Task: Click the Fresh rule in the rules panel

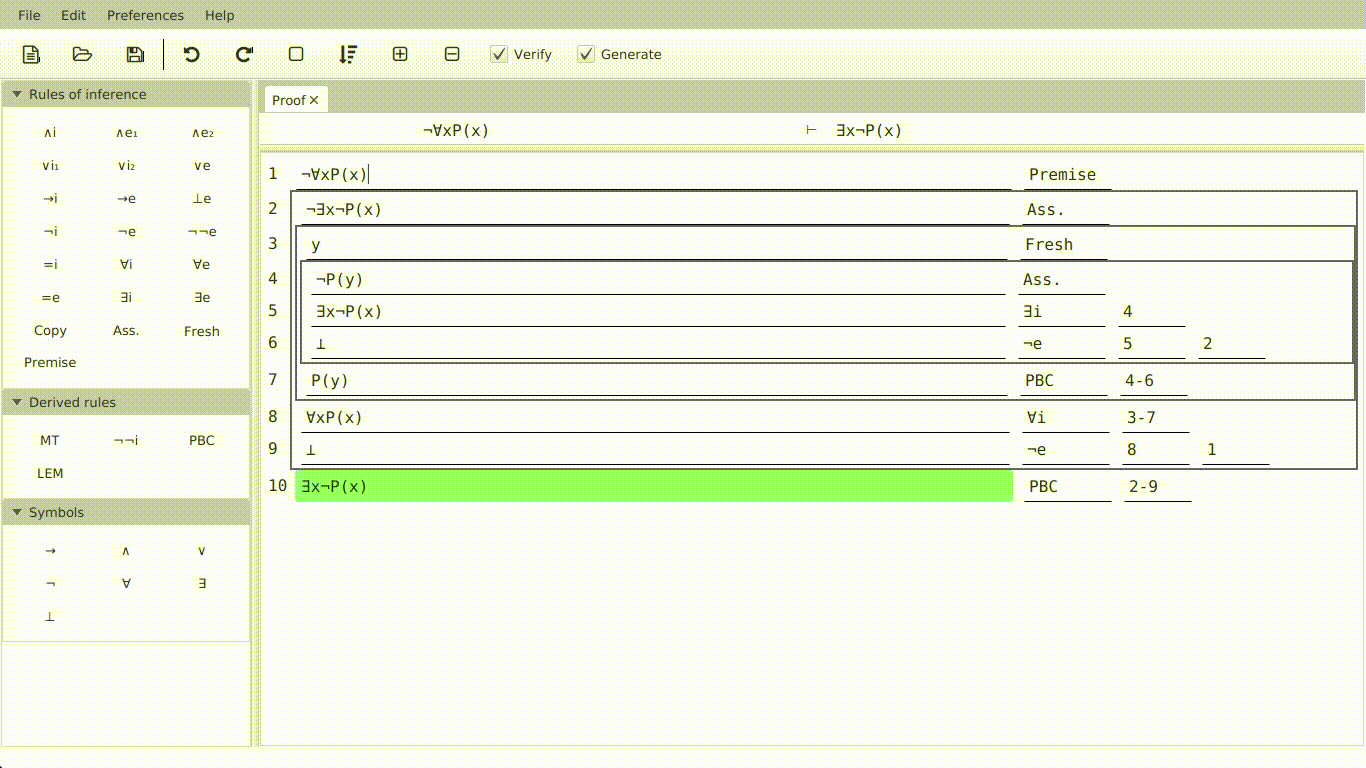Action: coord(202,331)
